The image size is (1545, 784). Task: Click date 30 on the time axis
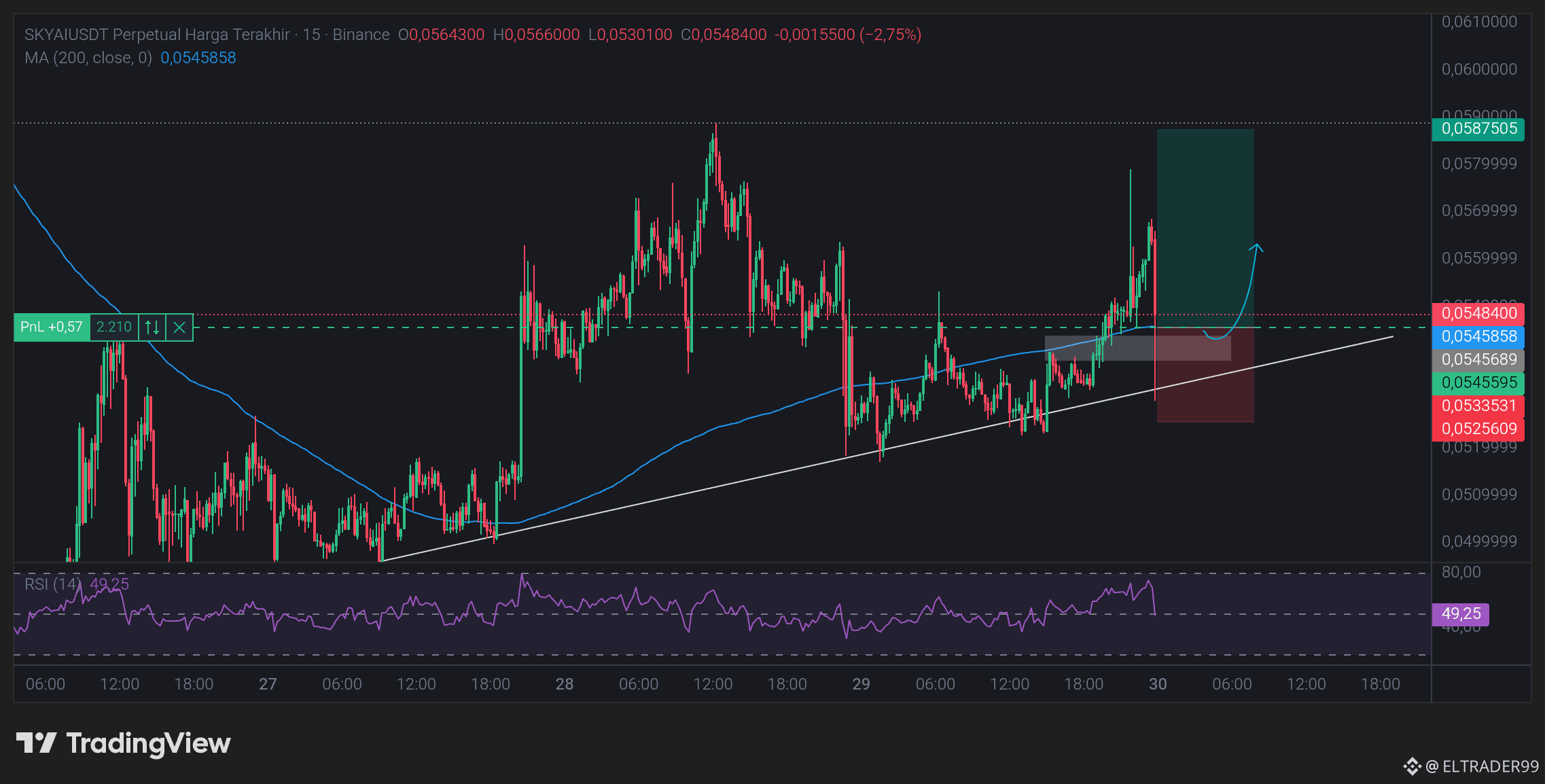point(1158,684)
